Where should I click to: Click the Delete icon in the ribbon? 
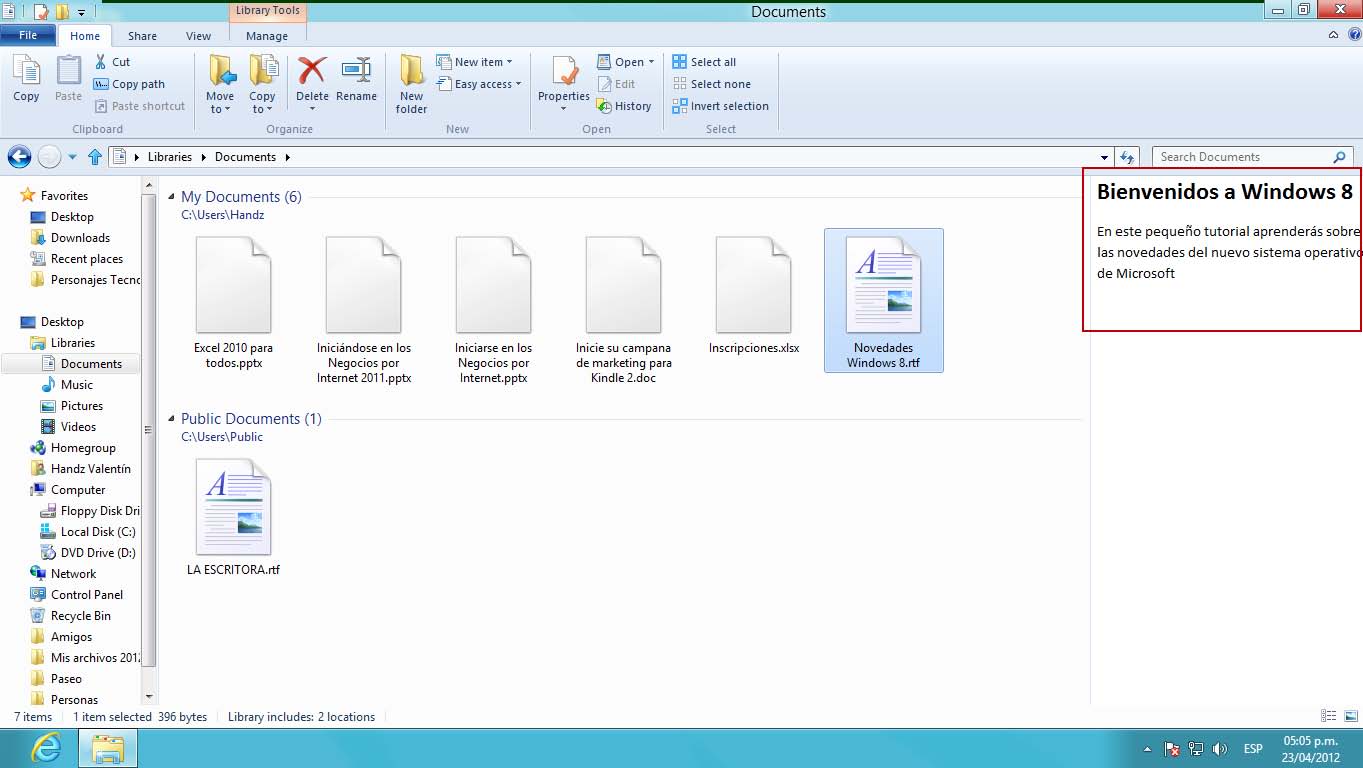pos(312,72)
